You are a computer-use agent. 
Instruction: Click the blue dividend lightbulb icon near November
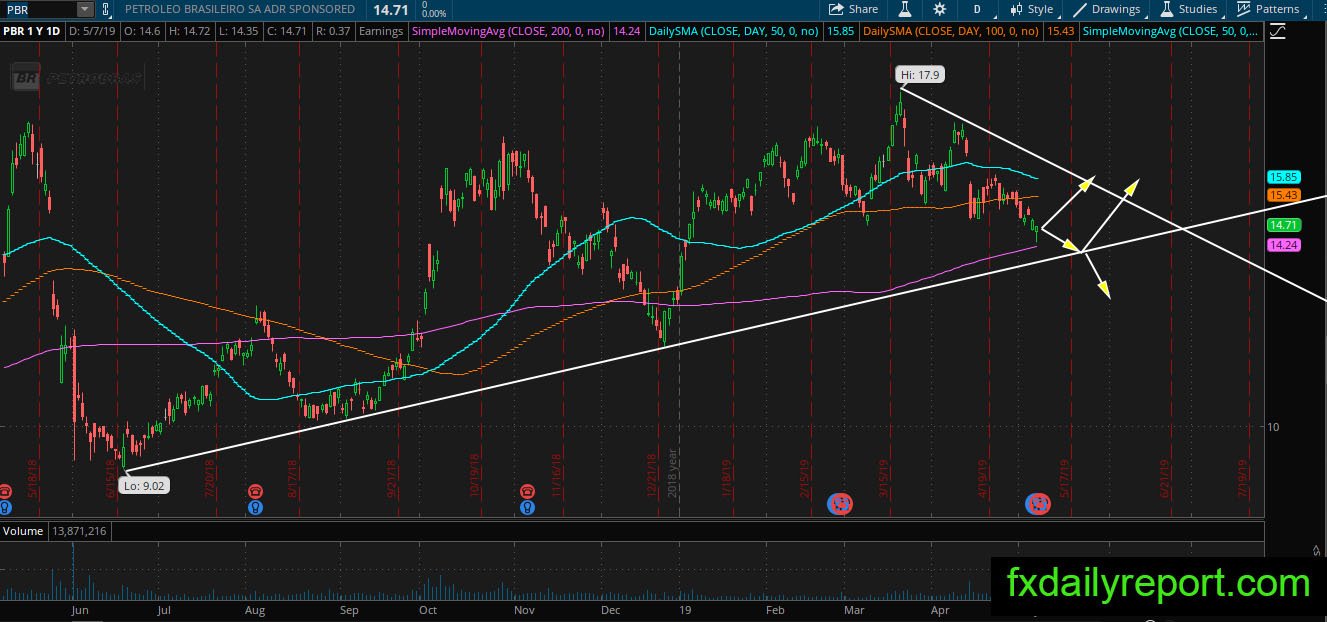tap(527, 507)
